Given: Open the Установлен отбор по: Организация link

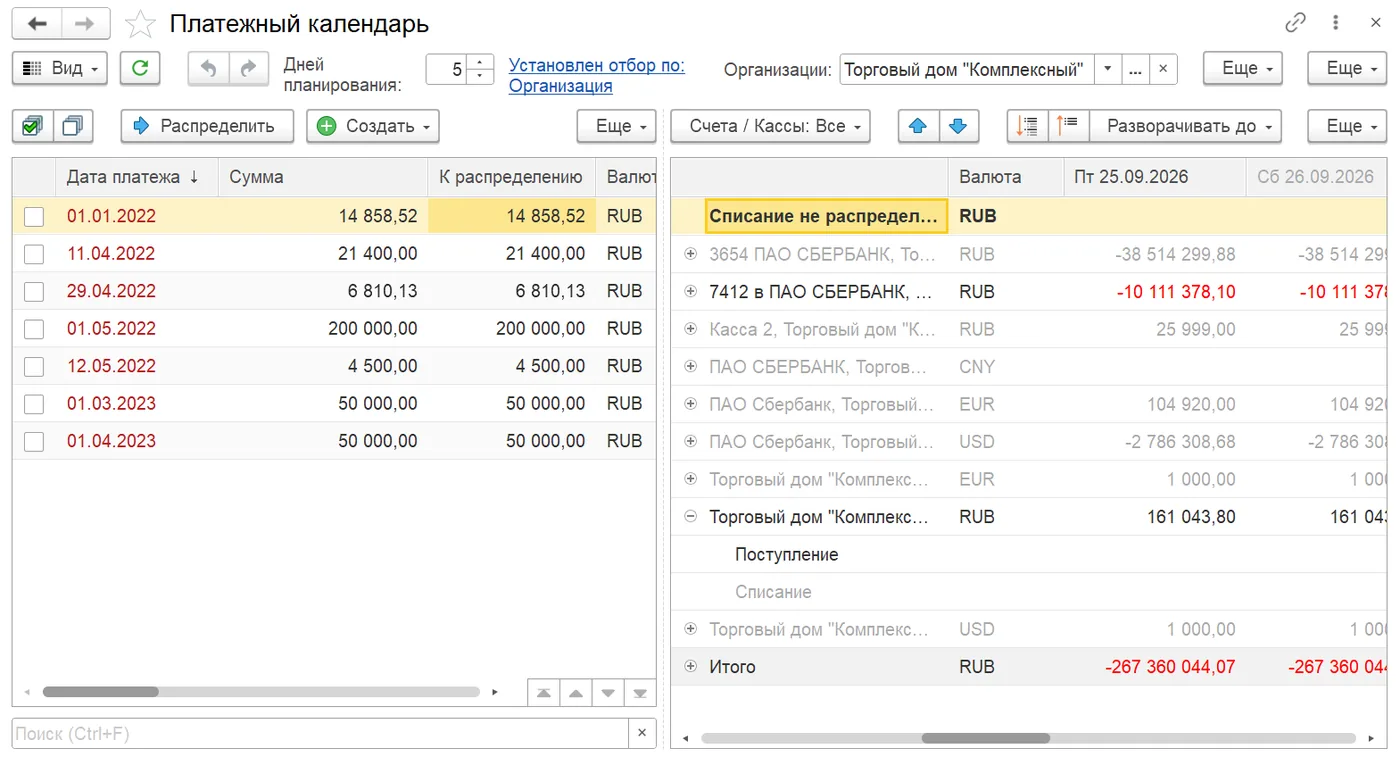Looking at the screenshot, I should [597, 76].
